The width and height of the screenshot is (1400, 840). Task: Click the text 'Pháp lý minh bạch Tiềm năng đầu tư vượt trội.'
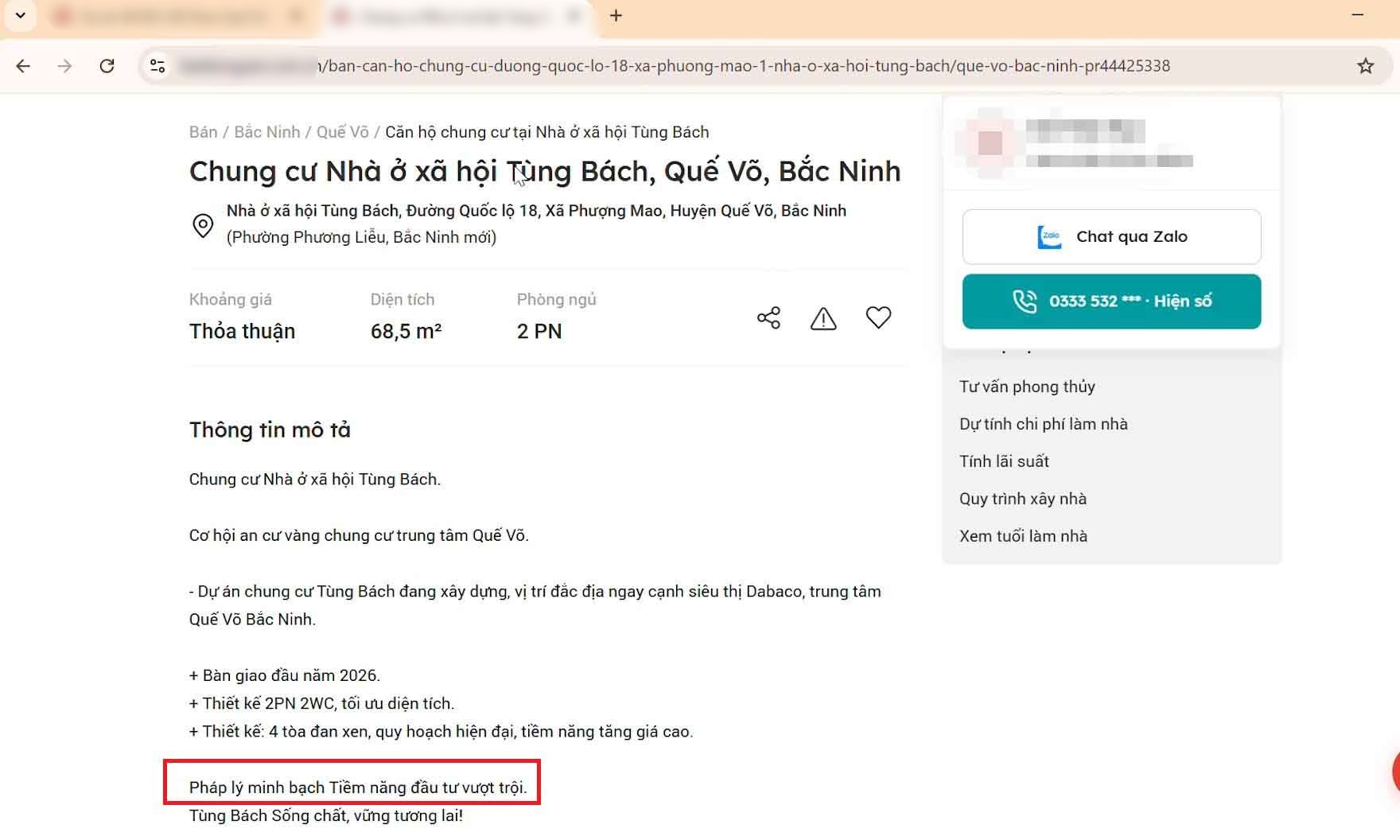tap(358, 787)
